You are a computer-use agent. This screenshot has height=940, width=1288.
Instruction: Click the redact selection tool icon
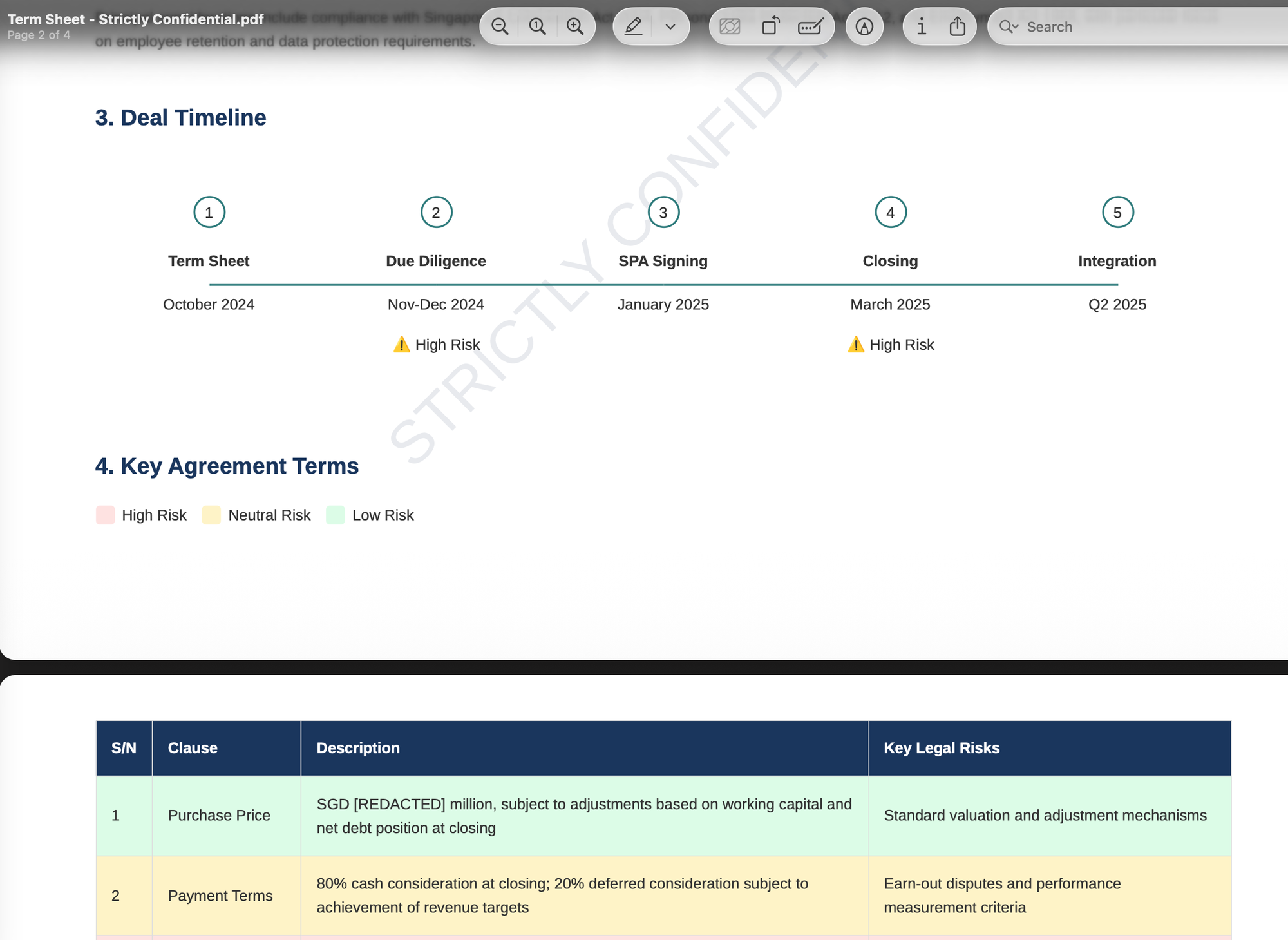730,26
